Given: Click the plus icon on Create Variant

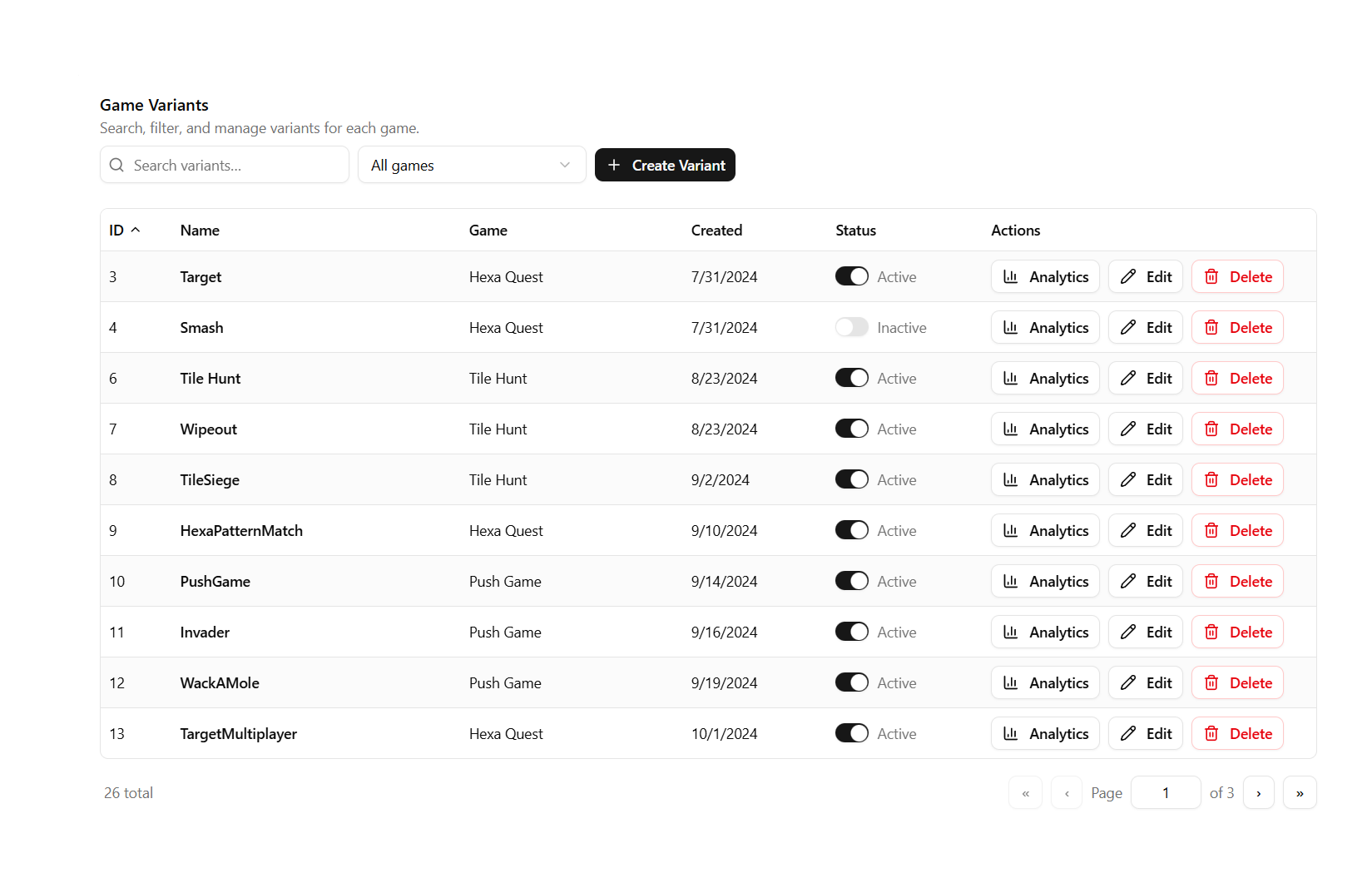Looking at the screenshot, I should coord(614,165).
